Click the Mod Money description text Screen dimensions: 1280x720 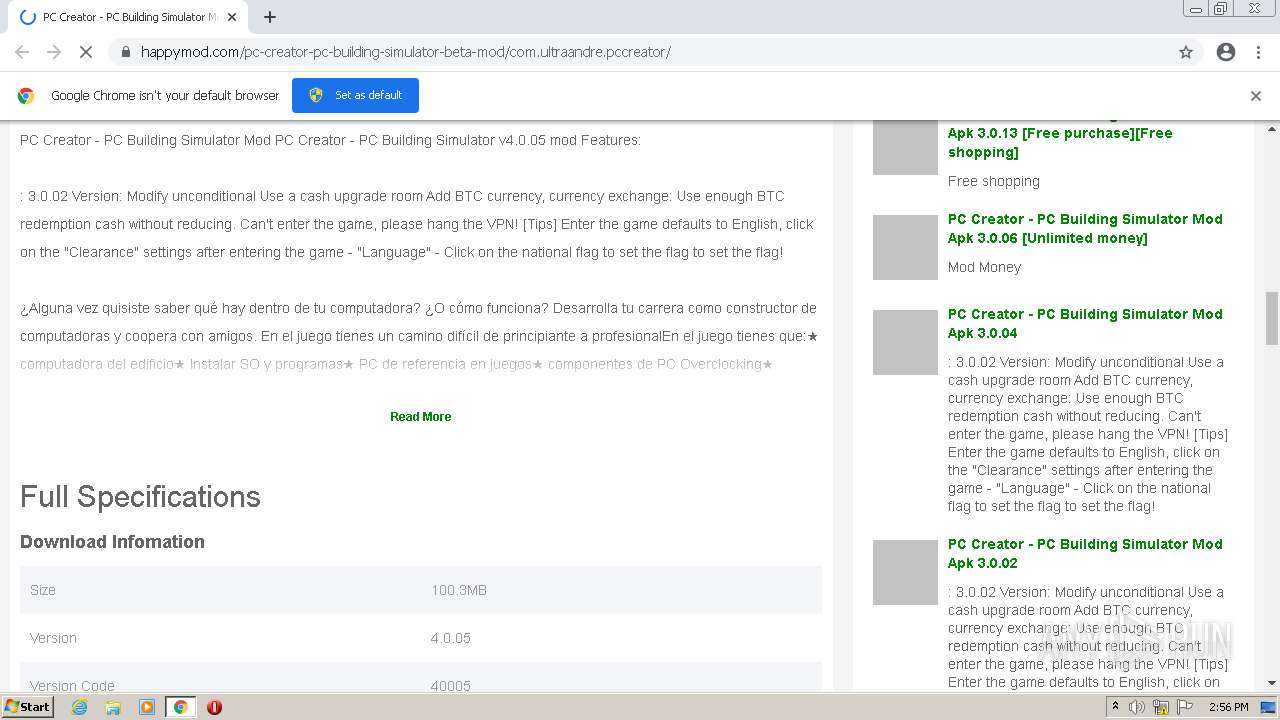point(985,267)
